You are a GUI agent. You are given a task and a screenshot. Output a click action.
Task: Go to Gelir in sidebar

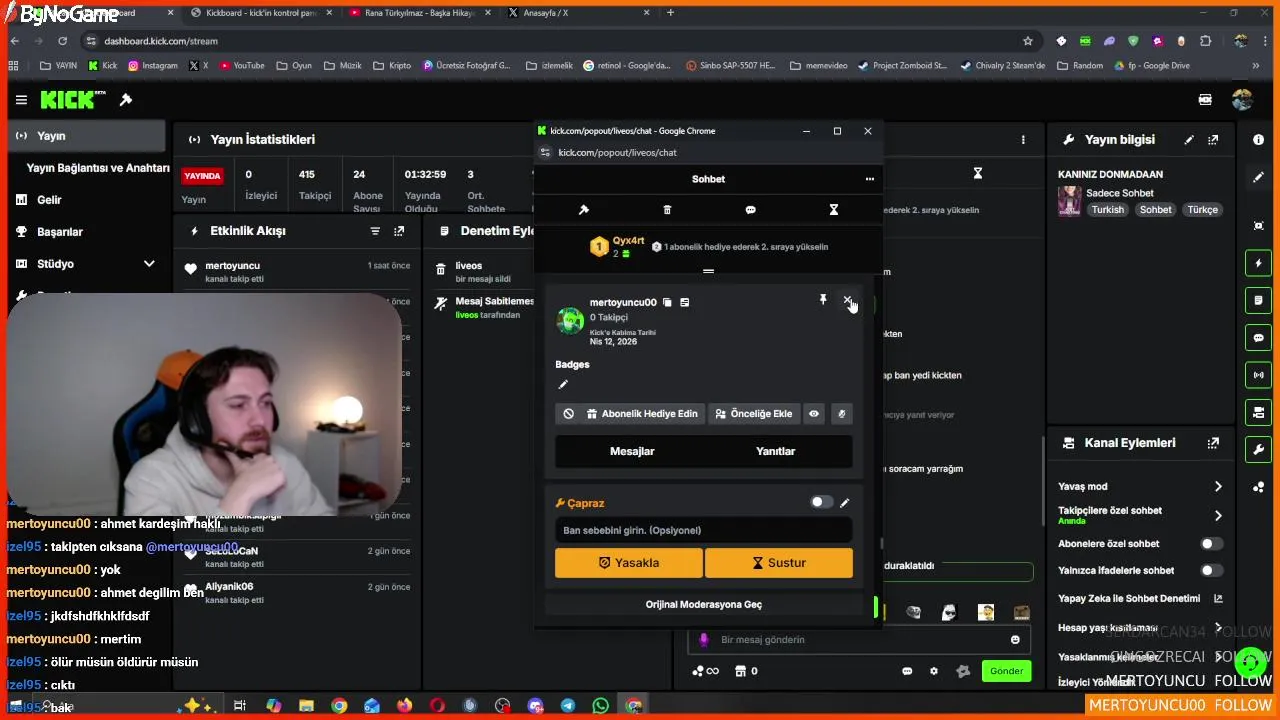point(49,200)
